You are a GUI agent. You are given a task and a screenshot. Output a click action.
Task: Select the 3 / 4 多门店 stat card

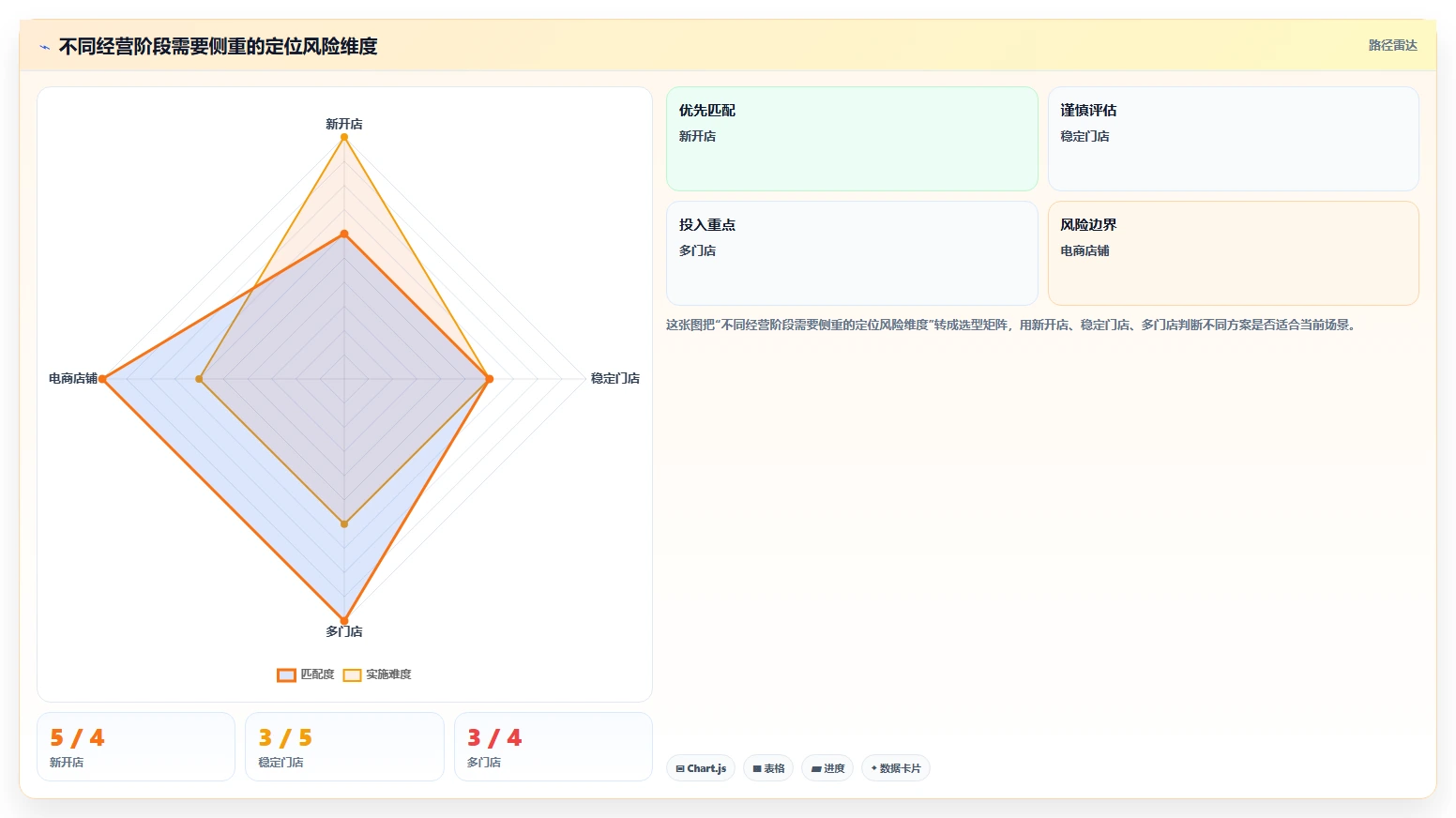click(x=554, y=747)
